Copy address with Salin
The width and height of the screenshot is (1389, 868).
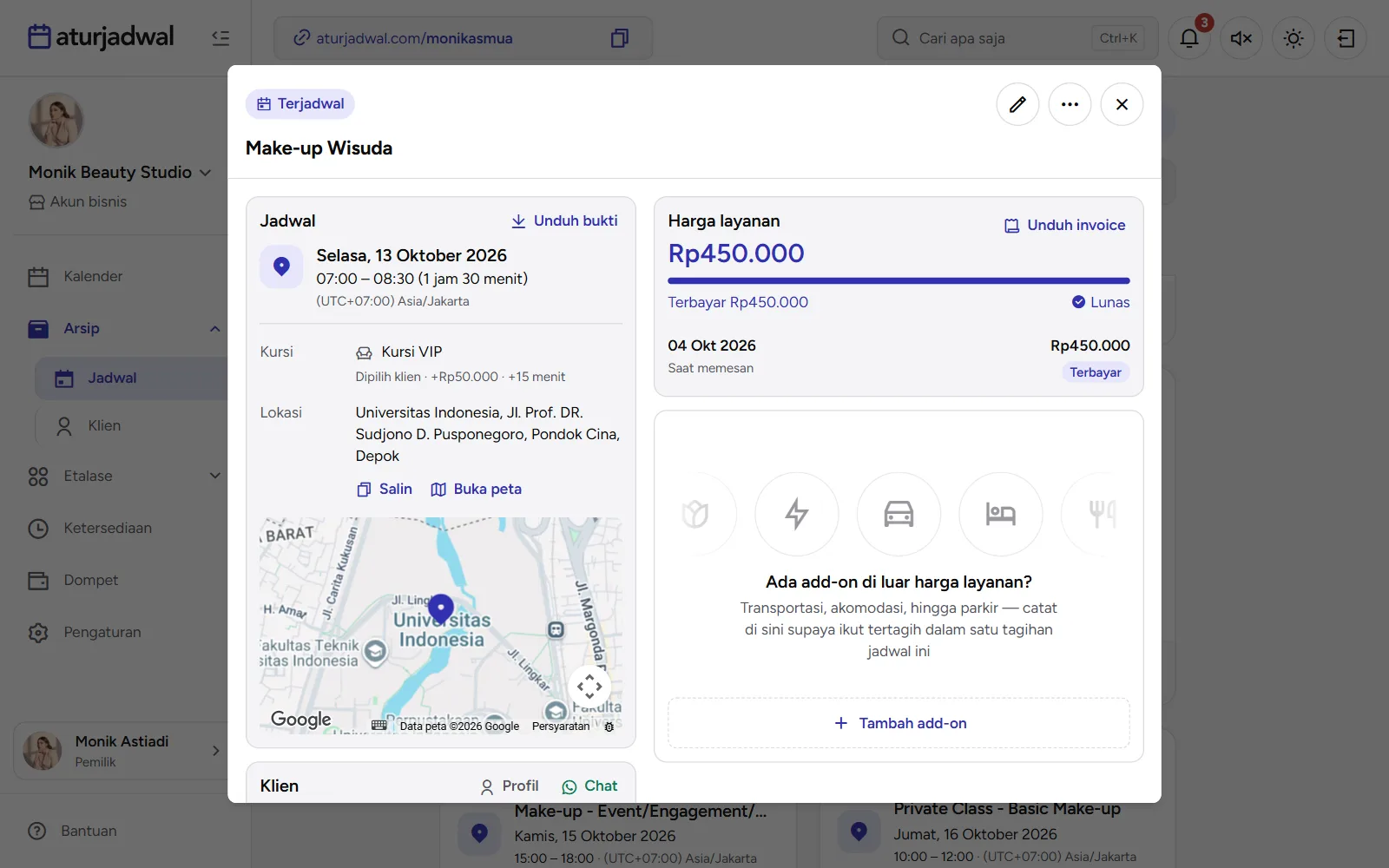coord(385,489)
